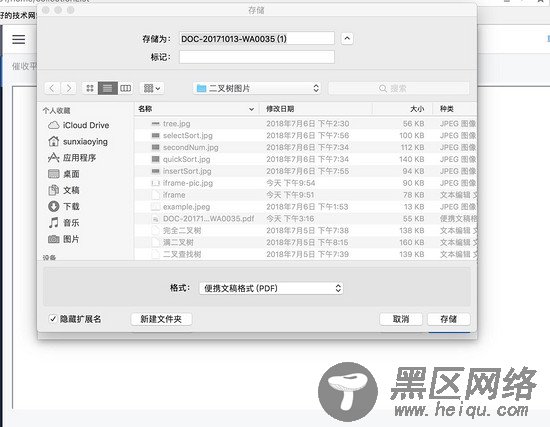Open iCloud Drive in sidebar
The image size is (550, 427).
[79, 125]
